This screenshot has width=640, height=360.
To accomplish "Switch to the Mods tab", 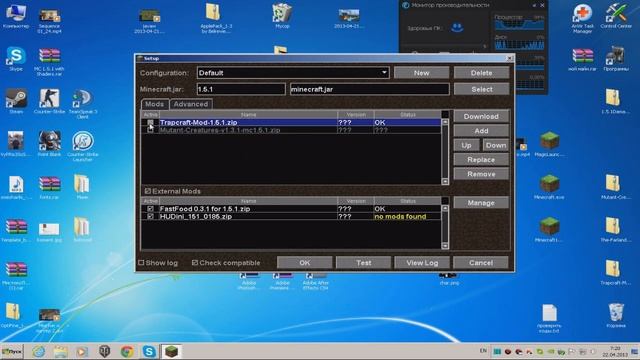I will pos(155,104).
